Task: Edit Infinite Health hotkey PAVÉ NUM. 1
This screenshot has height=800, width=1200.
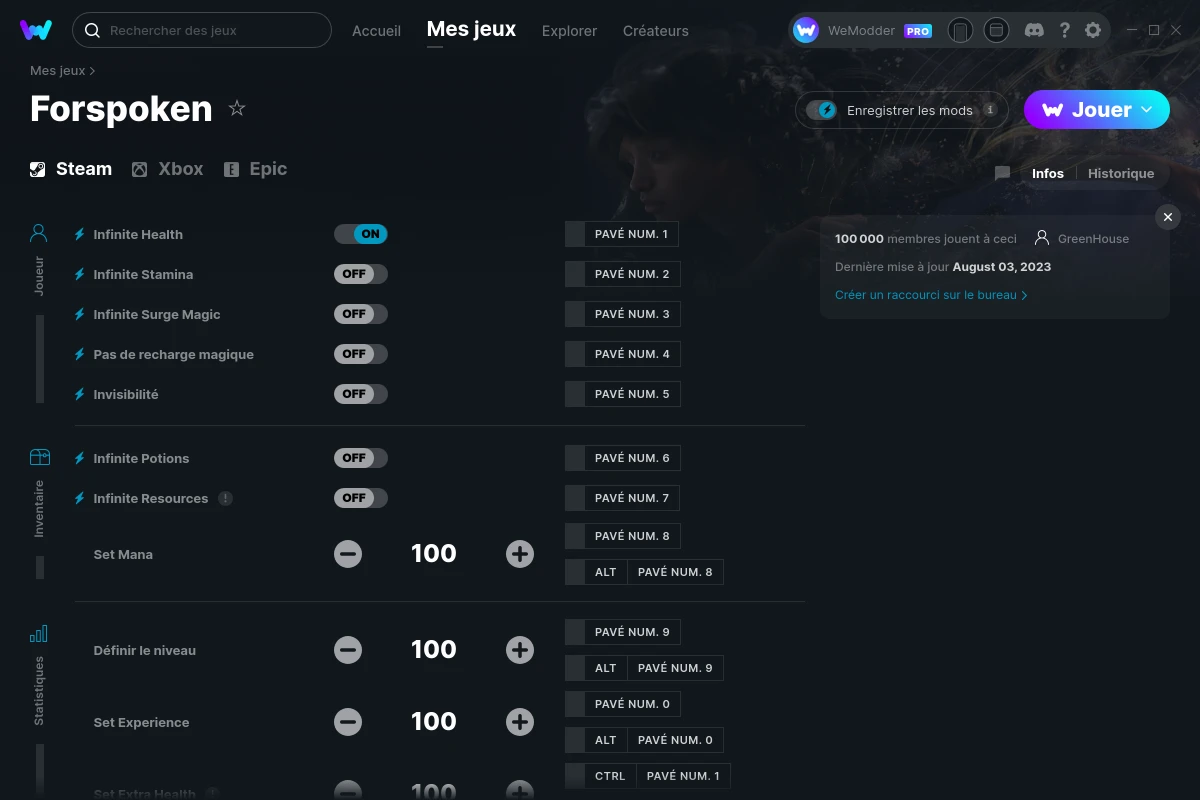Action: [622, 234]
